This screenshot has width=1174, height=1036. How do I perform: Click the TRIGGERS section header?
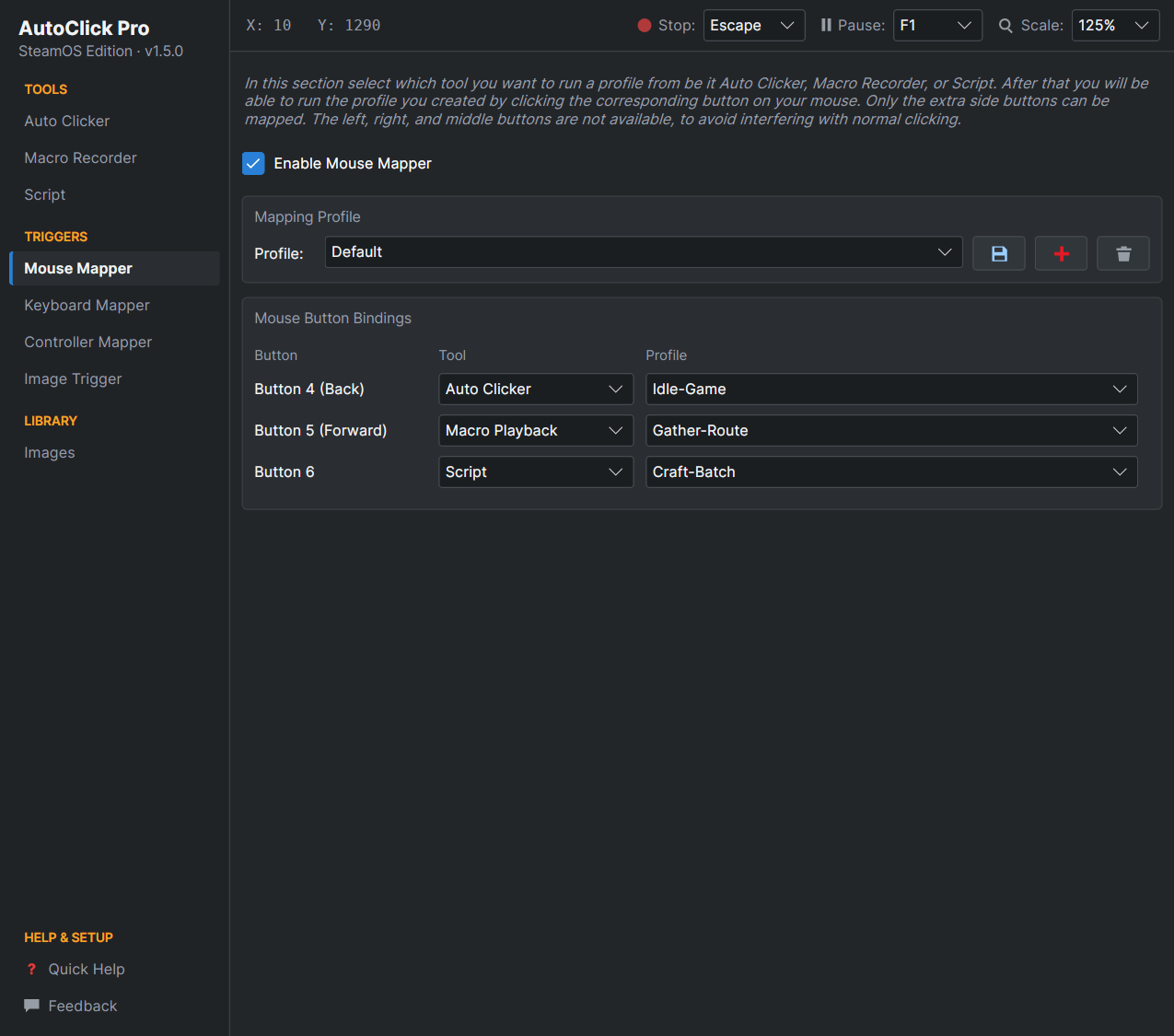click(56, 237)
